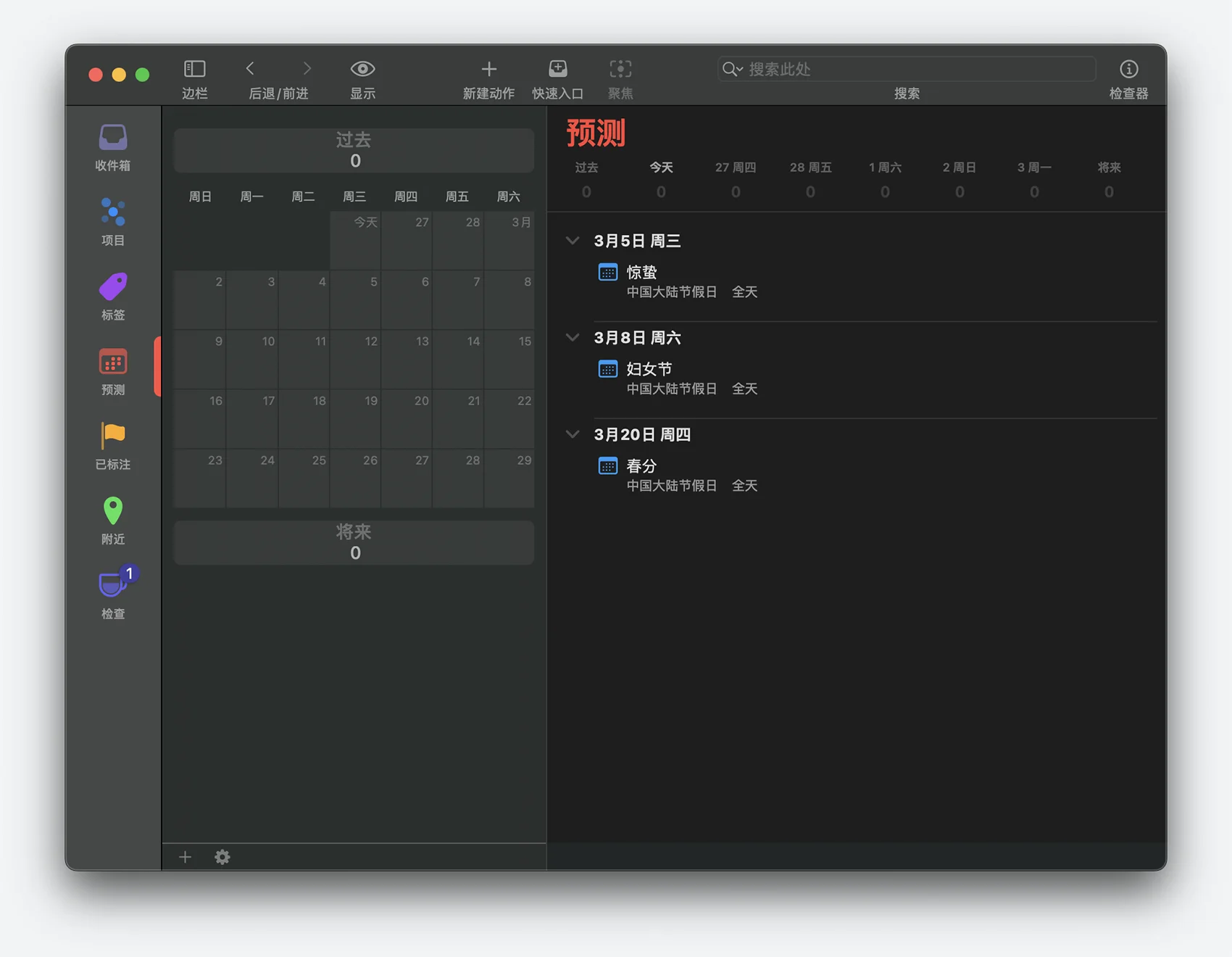The image size is (1232, 957).
Task: Switch to 1 周六 in forecast header
Action: [x=885, y=179]
